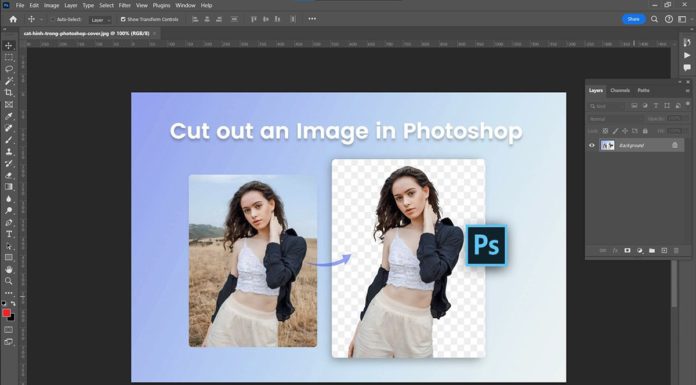
Task: Toggle Show Transform Controls checkbox
Action: click(123, 20)
